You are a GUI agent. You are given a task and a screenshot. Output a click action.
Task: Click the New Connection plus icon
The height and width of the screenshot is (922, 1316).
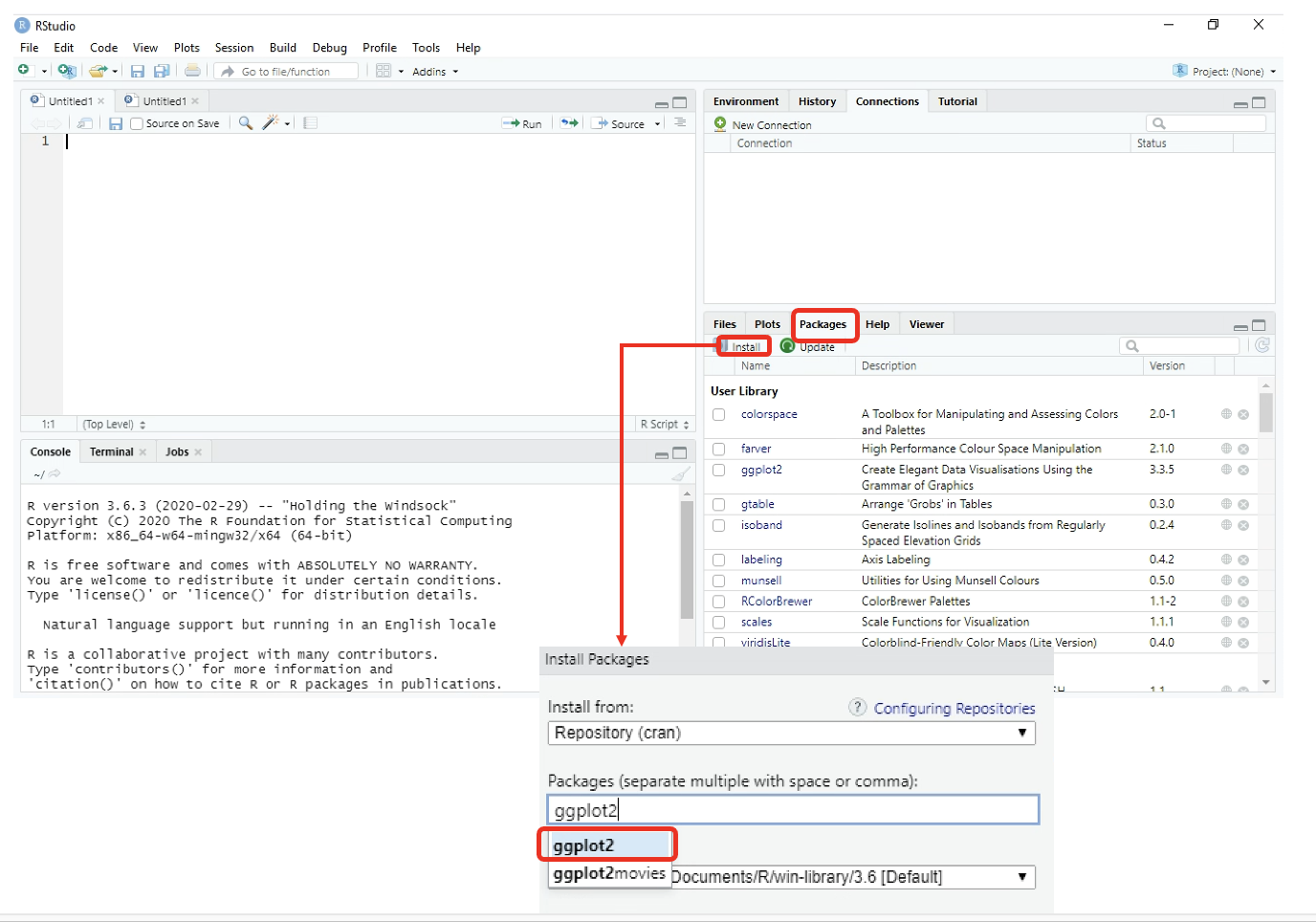[x=720, y=124]
